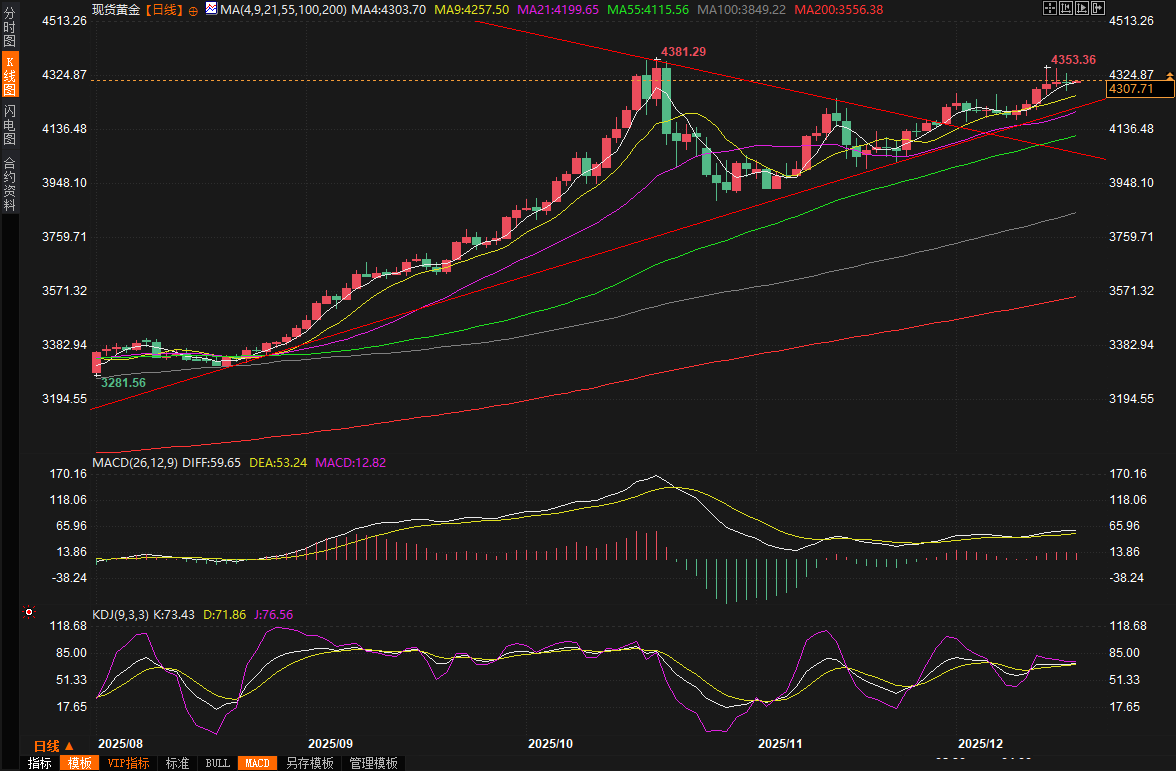
Task: Toggle the MACD template button
Action: [x=257, y=763]
